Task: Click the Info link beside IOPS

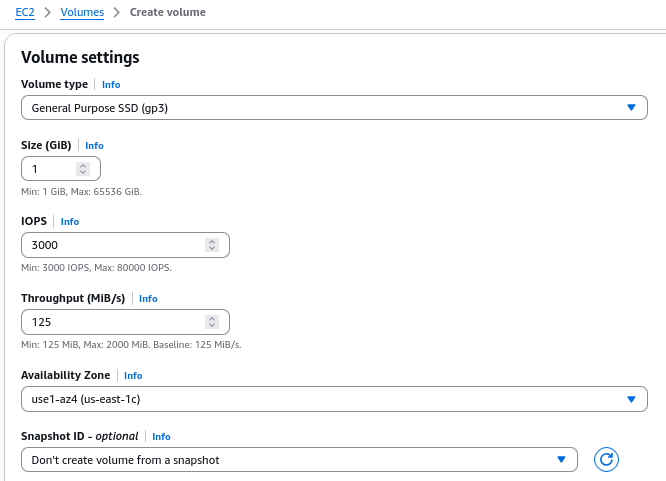Action: (x=70, y=222)
